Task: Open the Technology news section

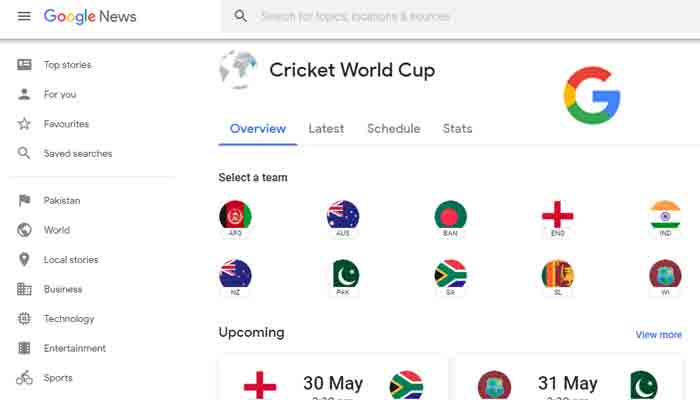Action: click(x=68, y=319)
